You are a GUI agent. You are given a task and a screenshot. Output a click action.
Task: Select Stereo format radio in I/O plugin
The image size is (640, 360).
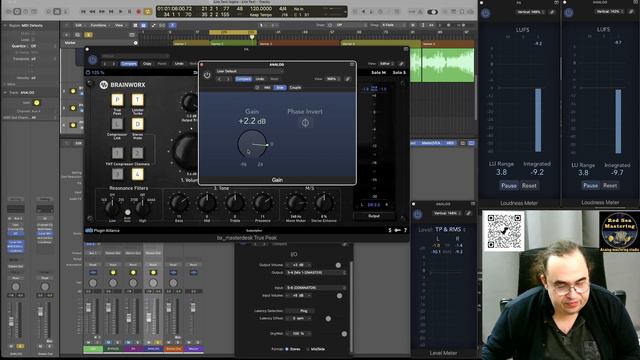pos(287,349)
